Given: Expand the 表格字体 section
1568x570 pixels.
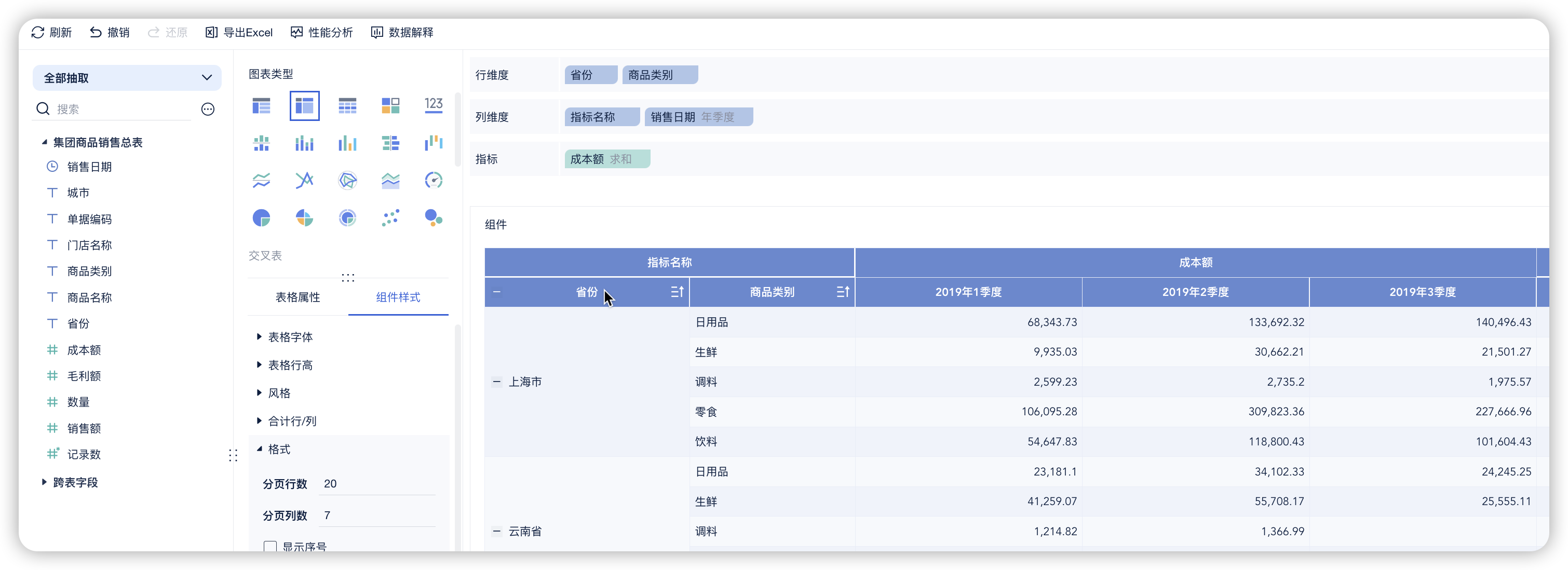Looking at the screenshot, I should 259,337.
